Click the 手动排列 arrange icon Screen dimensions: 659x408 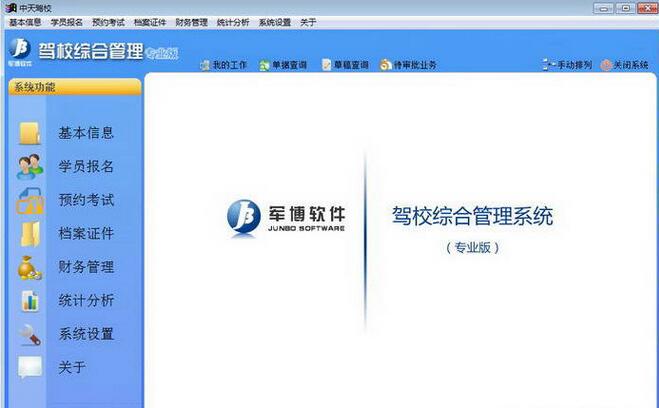click(x=548, y=65)
